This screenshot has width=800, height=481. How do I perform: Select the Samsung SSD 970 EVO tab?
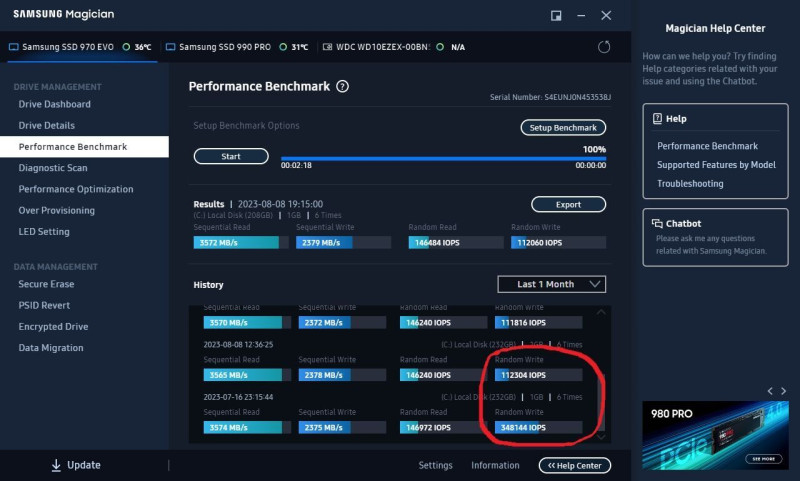pos(82,47)
